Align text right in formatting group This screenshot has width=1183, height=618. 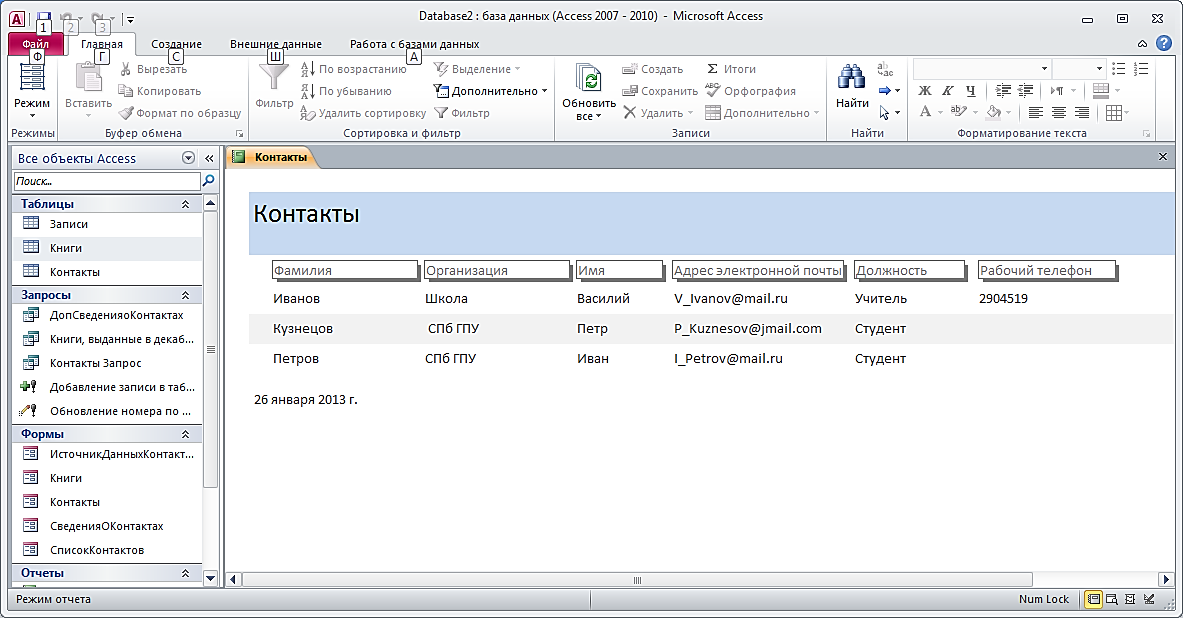pyautogui.click(x=1081, y=112)
